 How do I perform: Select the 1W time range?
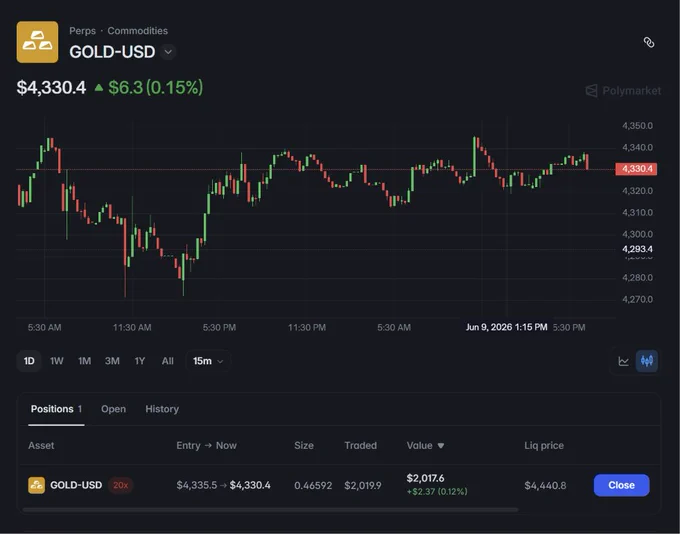pos(57,361)
